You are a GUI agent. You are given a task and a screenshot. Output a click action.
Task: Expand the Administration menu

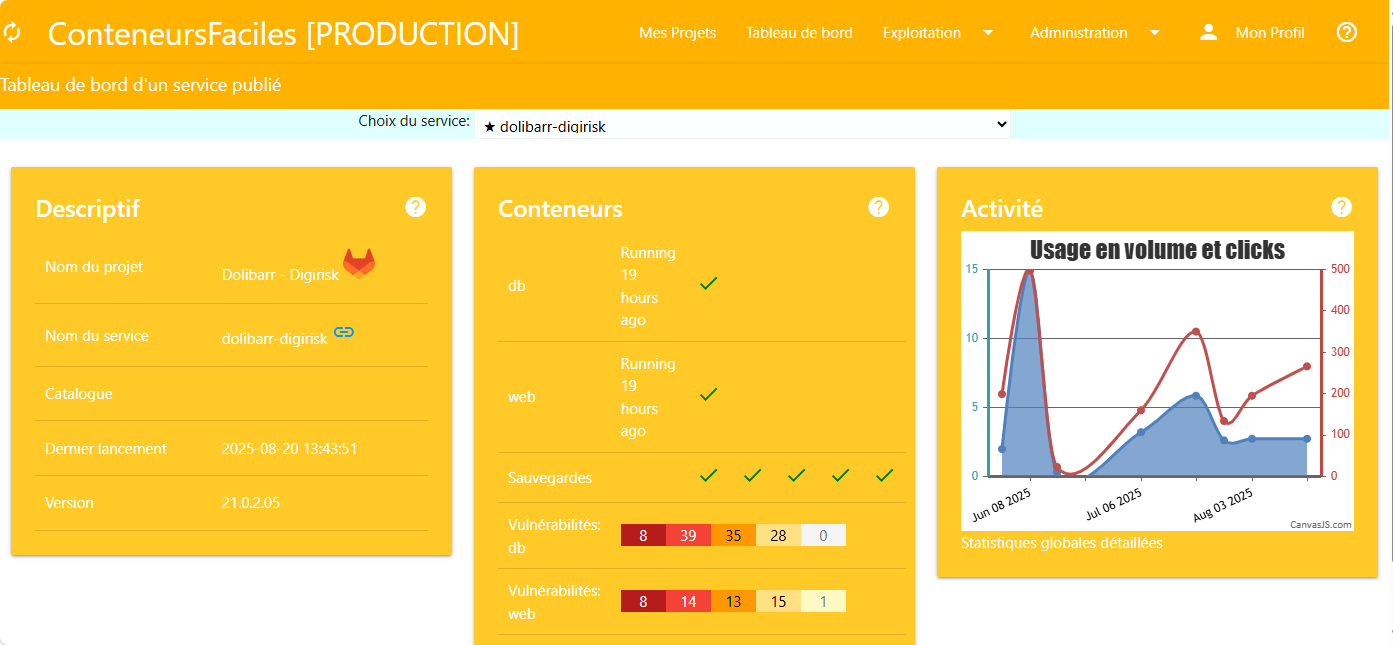point(1094,33)
